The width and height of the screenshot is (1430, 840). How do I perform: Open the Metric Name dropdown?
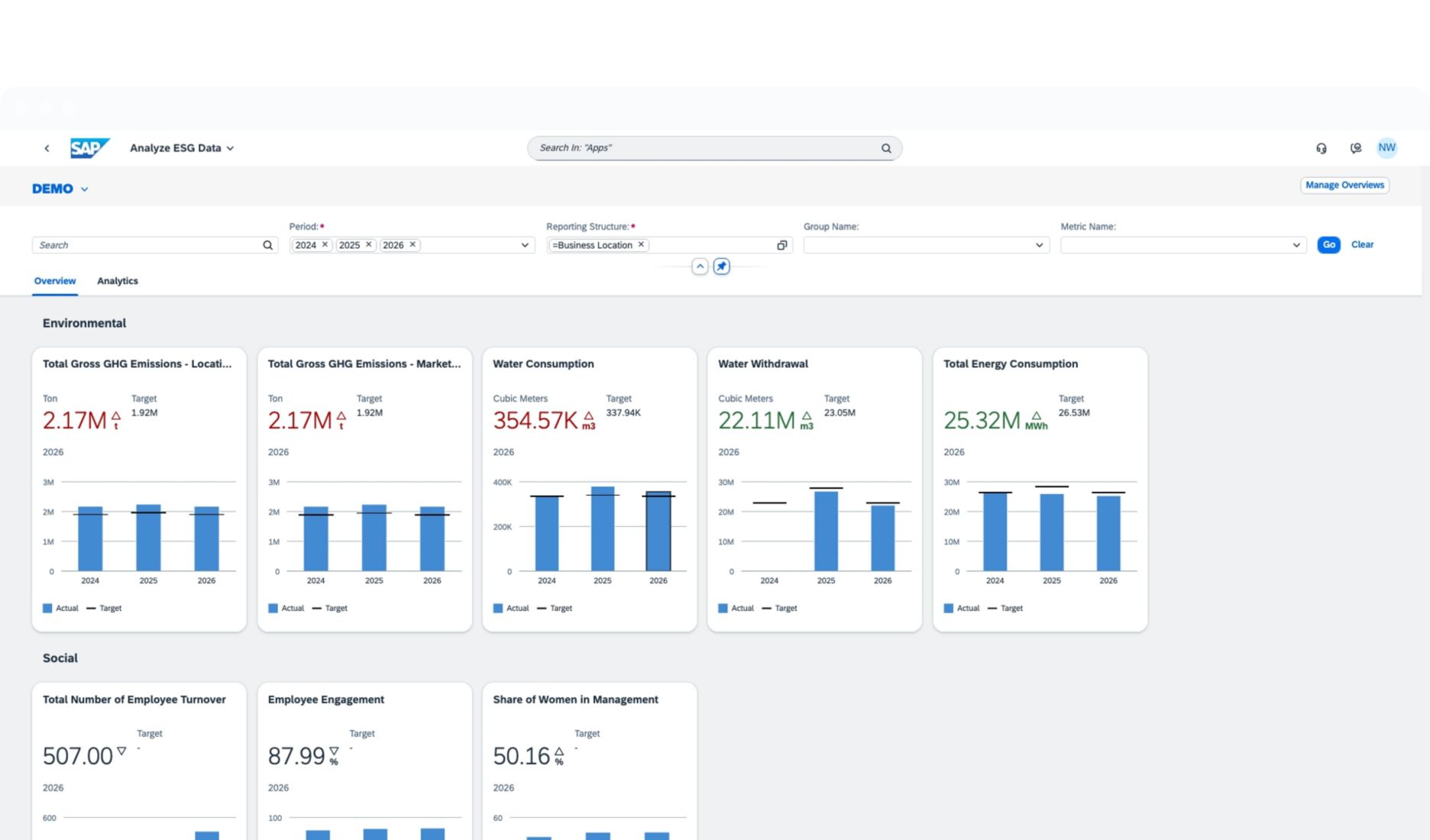pos(1296,245)
